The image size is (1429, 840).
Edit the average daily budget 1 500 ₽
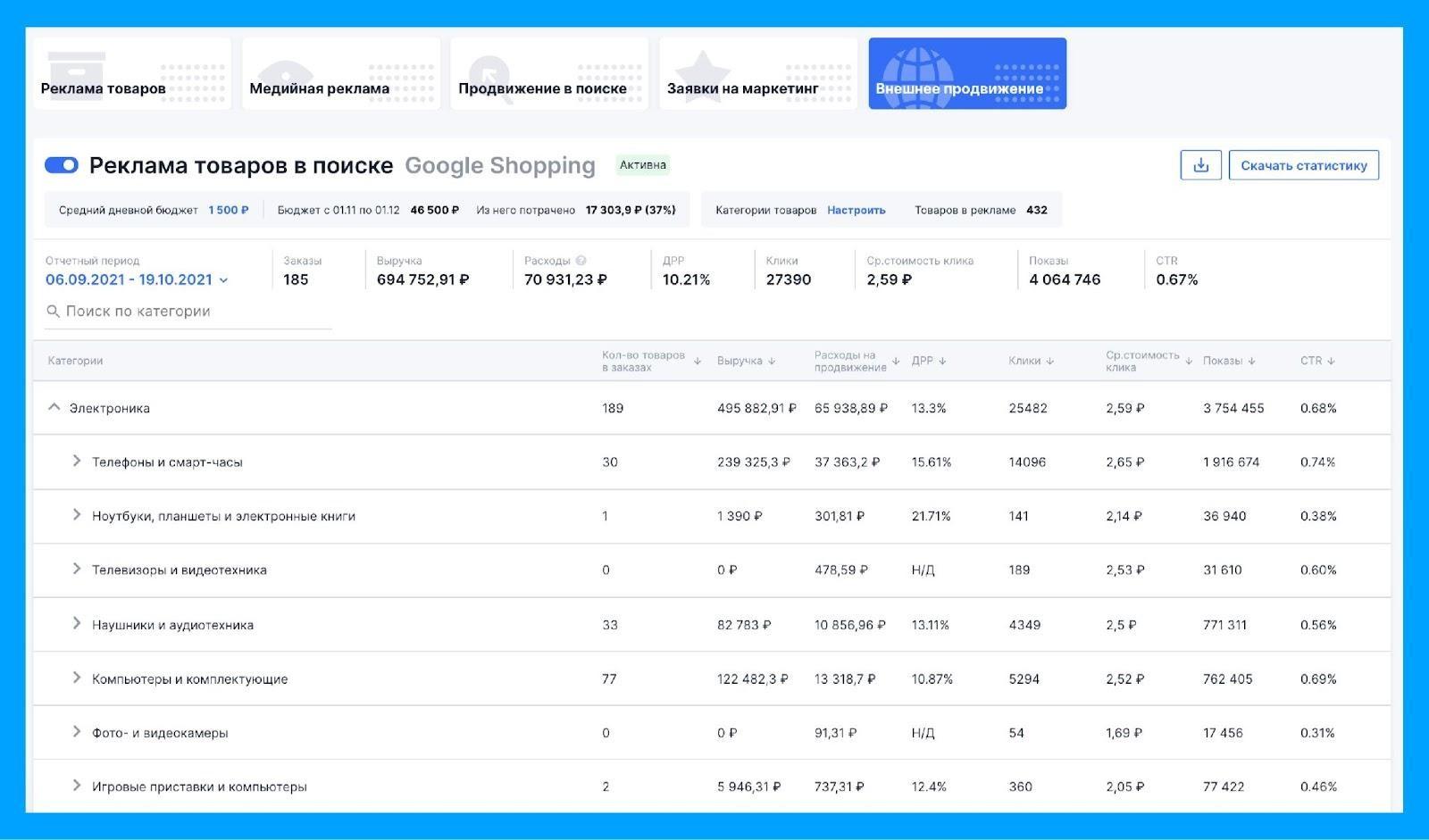[229, 211]
